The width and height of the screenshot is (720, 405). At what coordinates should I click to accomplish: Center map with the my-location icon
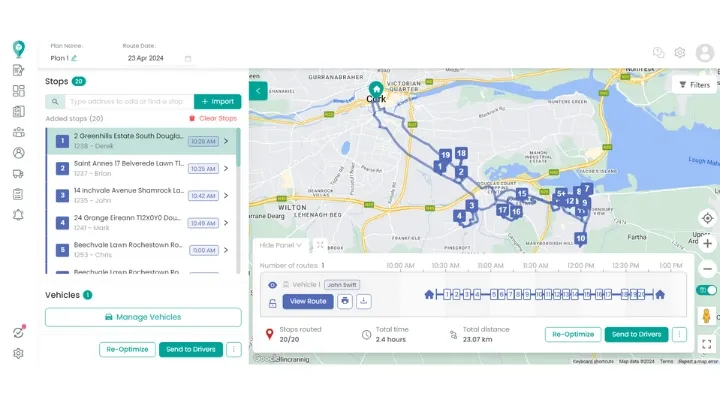(707, 218)
